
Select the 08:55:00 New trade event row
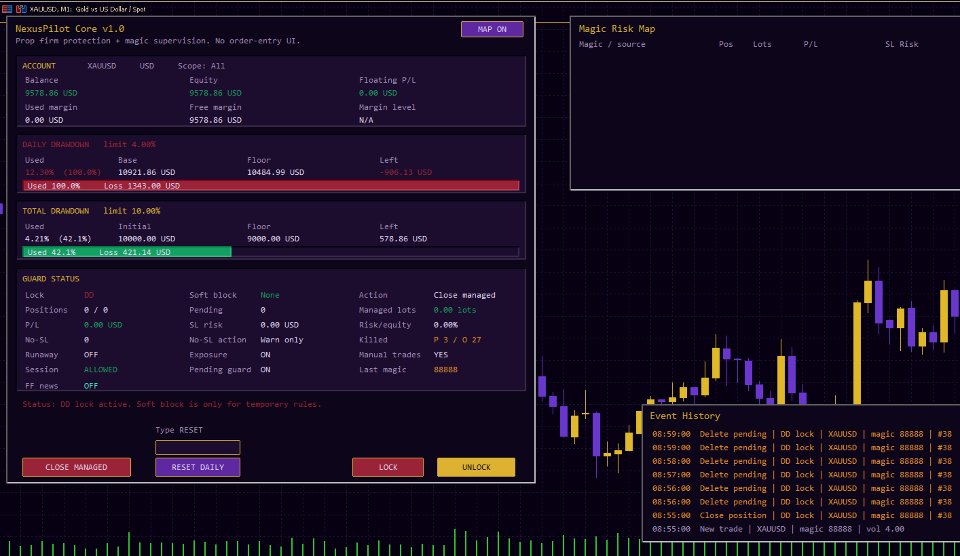(778, 528)
